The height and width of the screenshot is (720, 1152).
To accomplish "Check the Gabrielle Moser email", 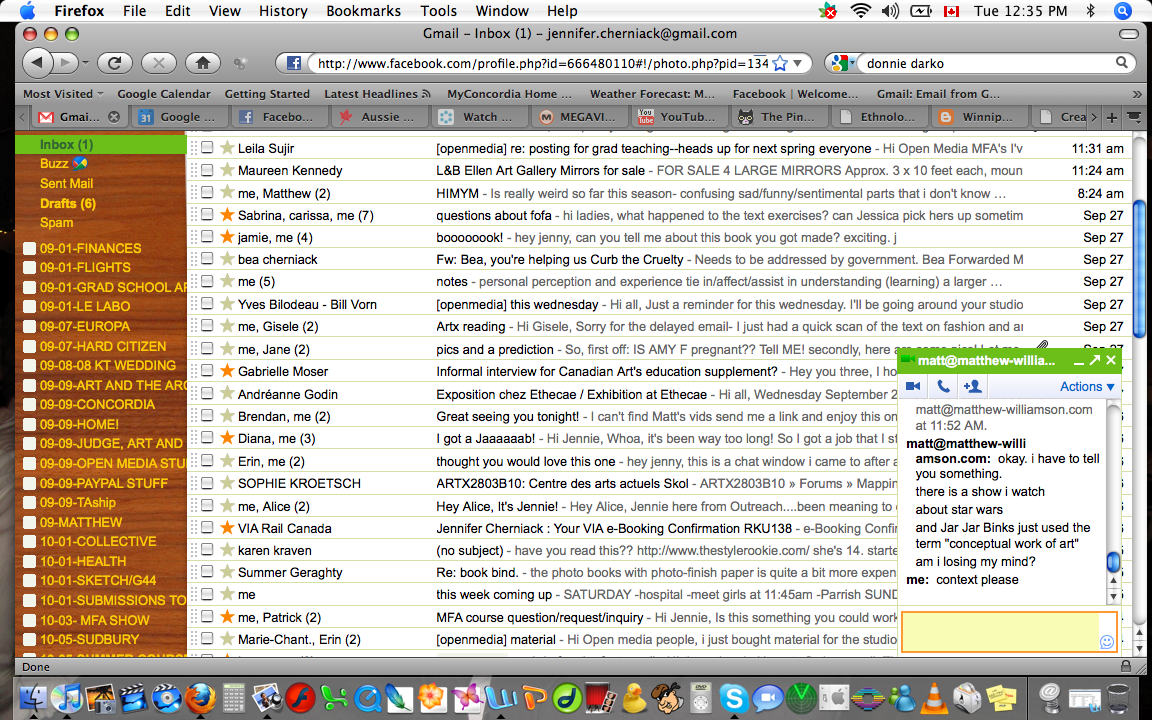I will pos(207,370).
